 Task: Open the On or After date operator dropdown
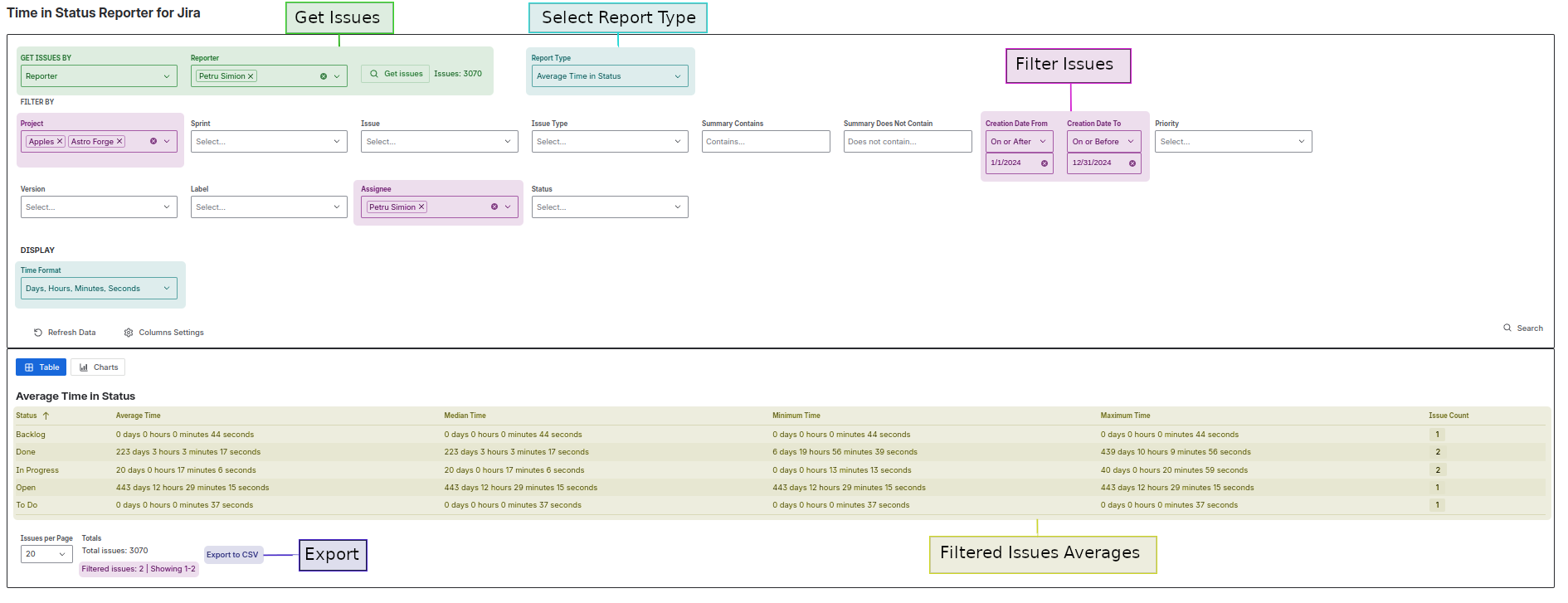pos(1020,142)
